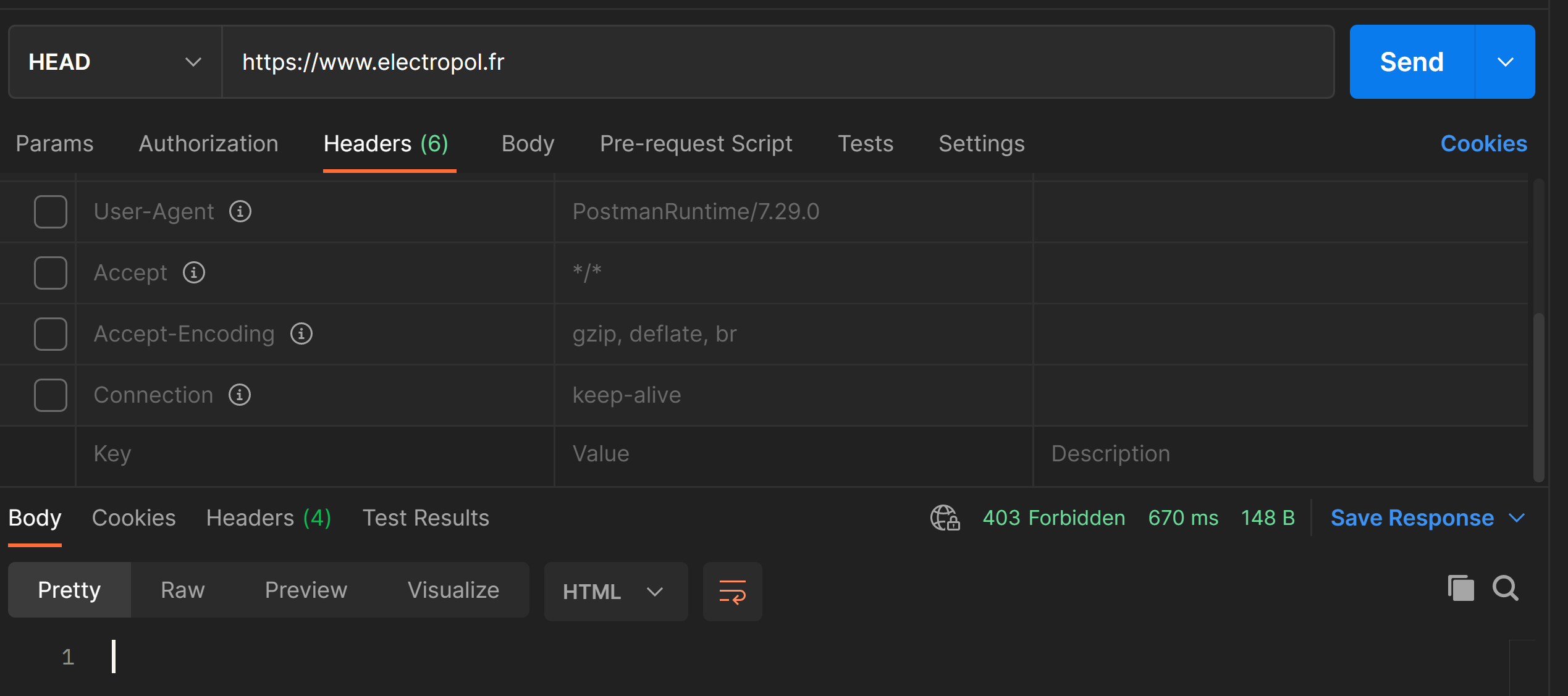Expand the Save Response options chevron
Screen dimensions: 1568x696
1519,518
